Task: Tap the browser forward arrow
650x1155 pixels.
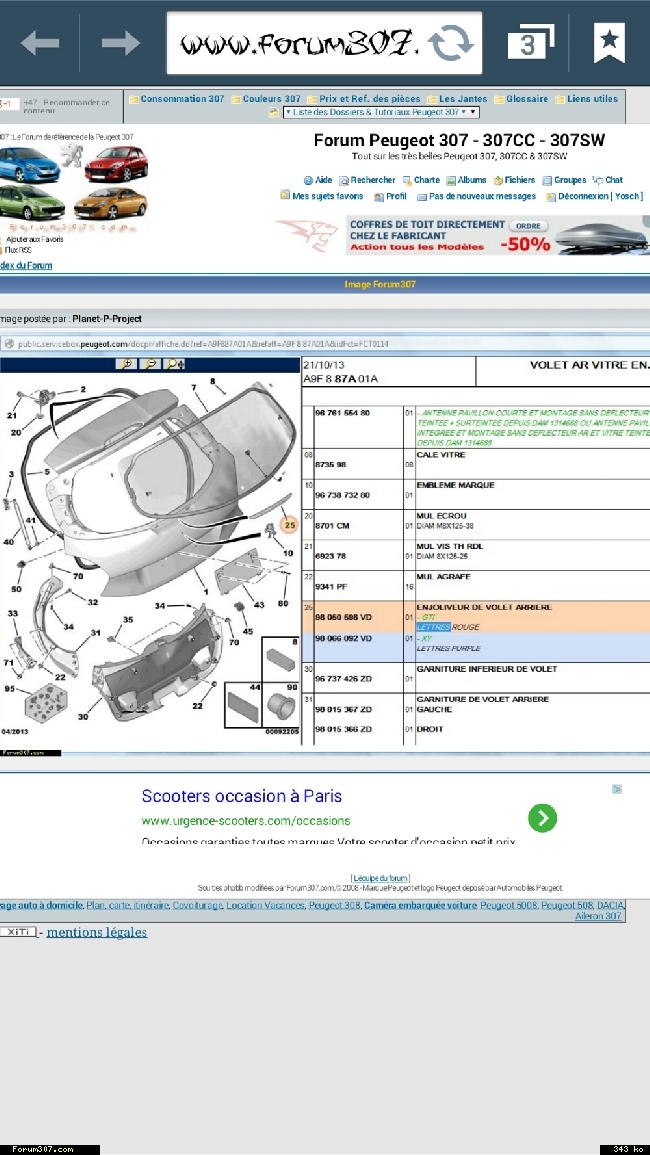Action: pyautogui.click(x=121, y=43)
